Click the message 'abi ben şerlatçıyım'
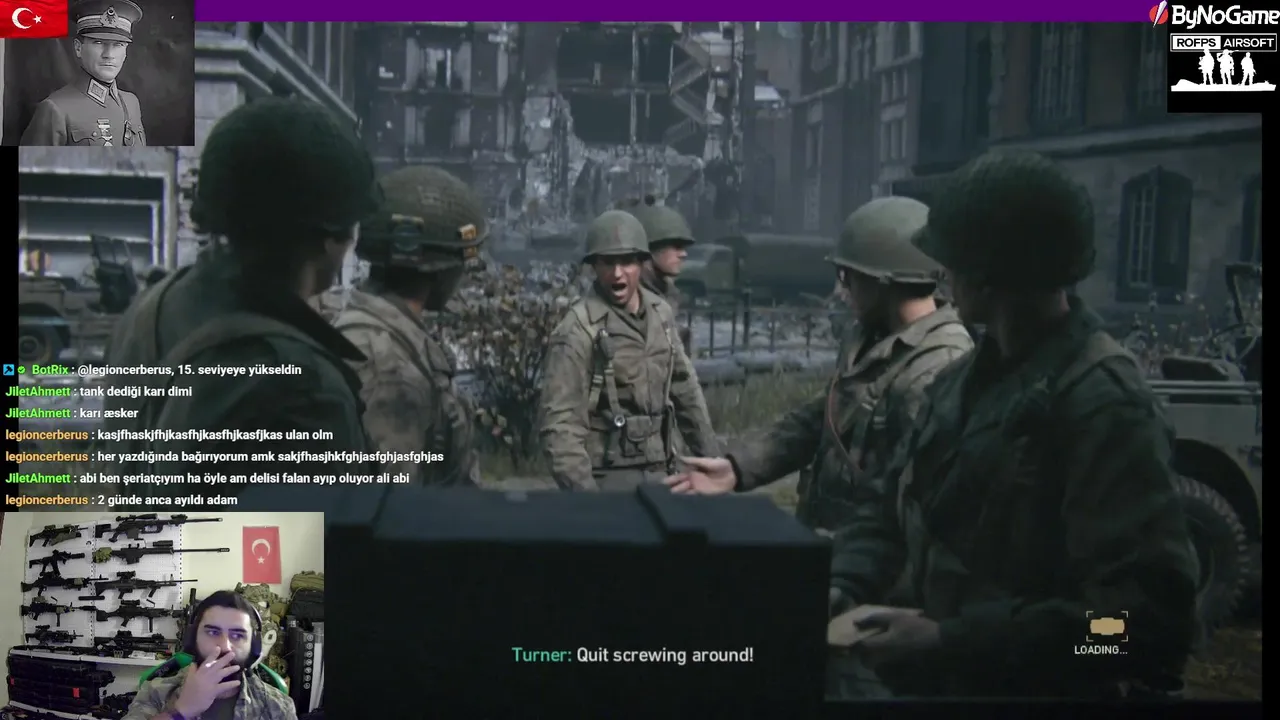The height and width of the screenshot is (720, 1280). [x=244, y=479]
